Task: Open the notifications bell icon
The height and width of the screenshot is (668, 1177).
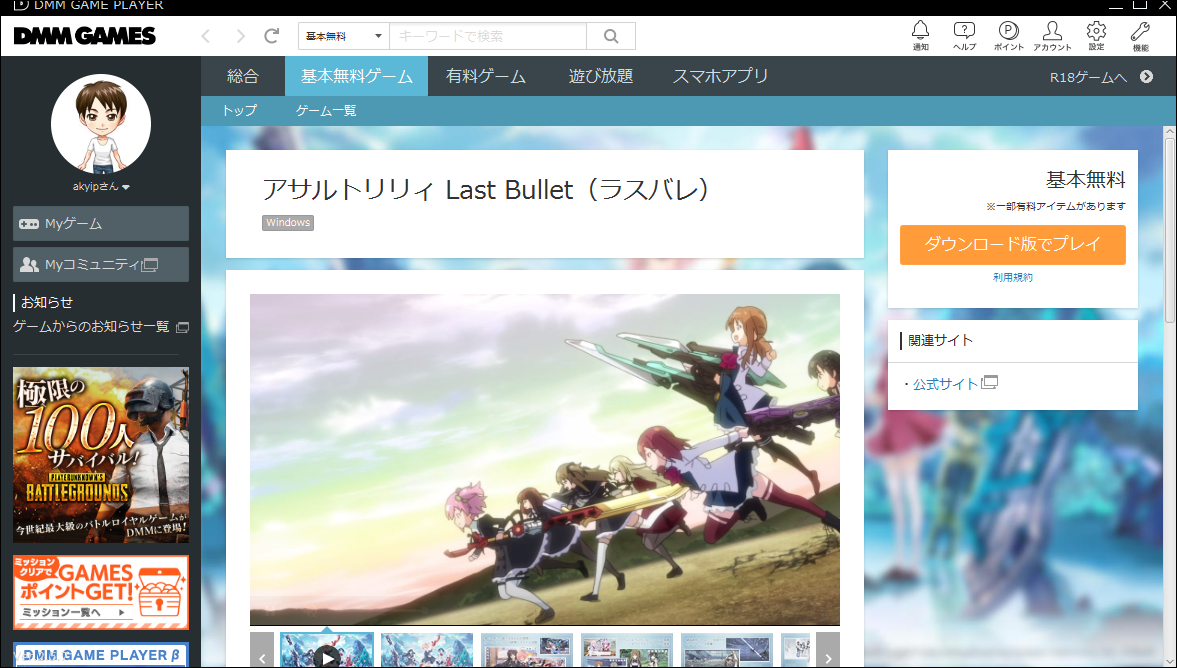Action: click(920, 30)
